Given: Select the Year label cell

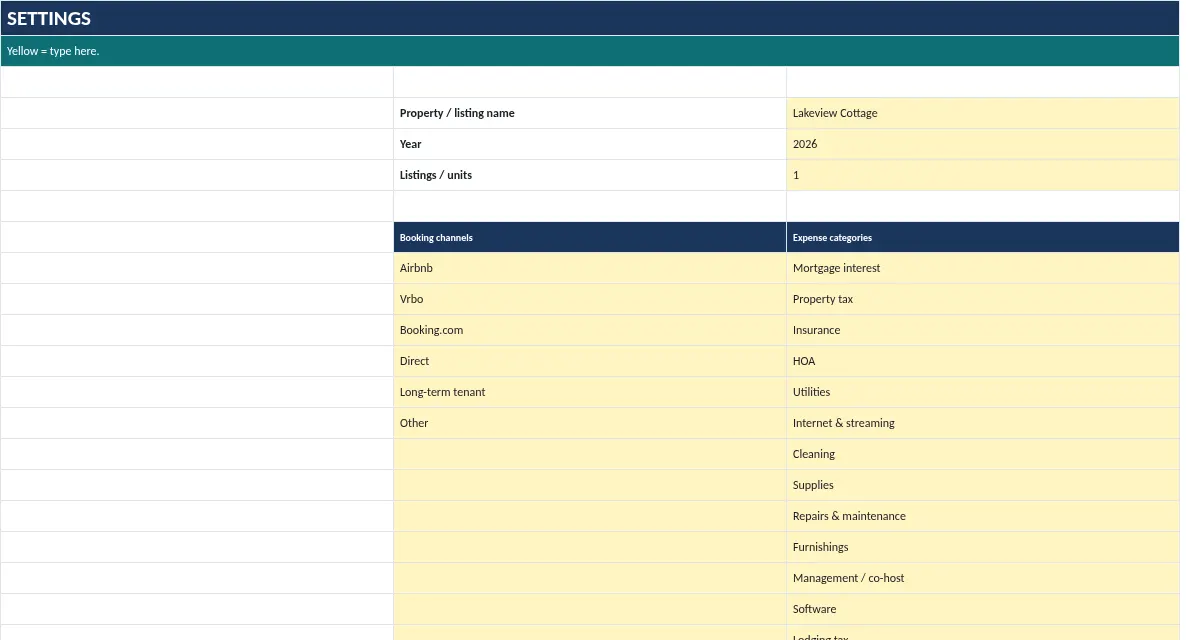Looking at the screenshot, I should click(x=590, y=144).
